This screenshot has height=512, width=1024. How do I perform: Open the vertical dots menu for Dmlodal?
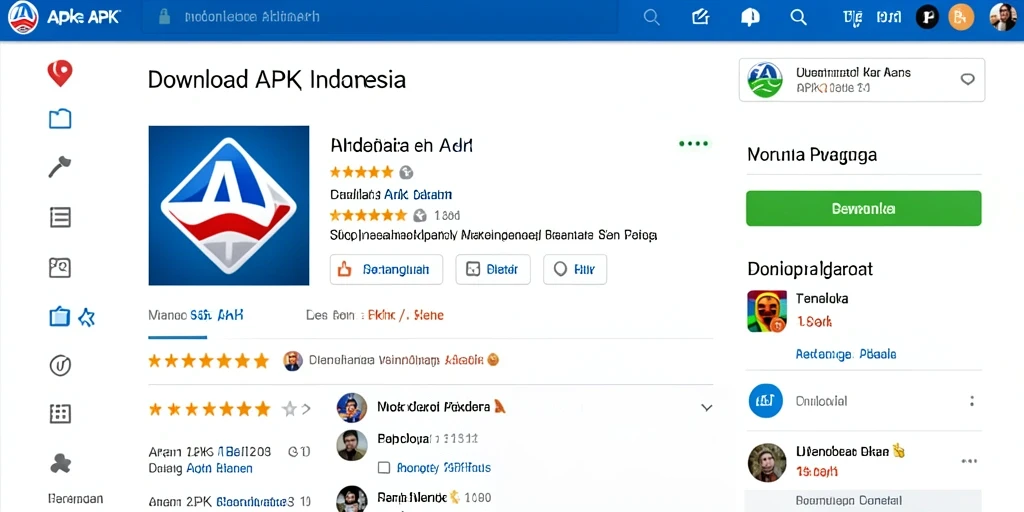972,401
